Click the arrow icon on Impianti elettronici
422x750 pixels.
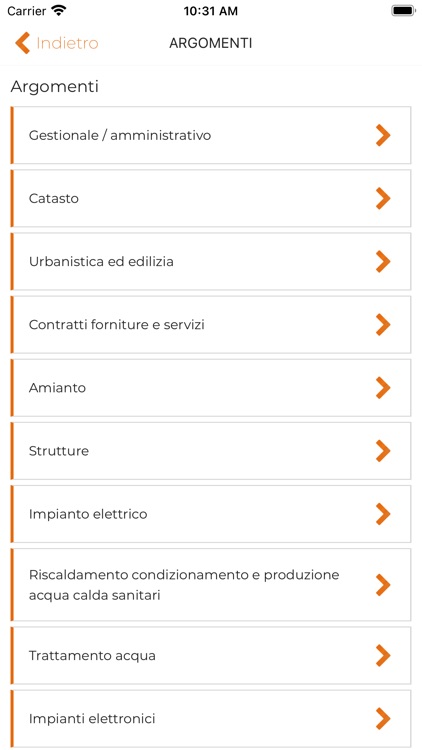[383, 719]
